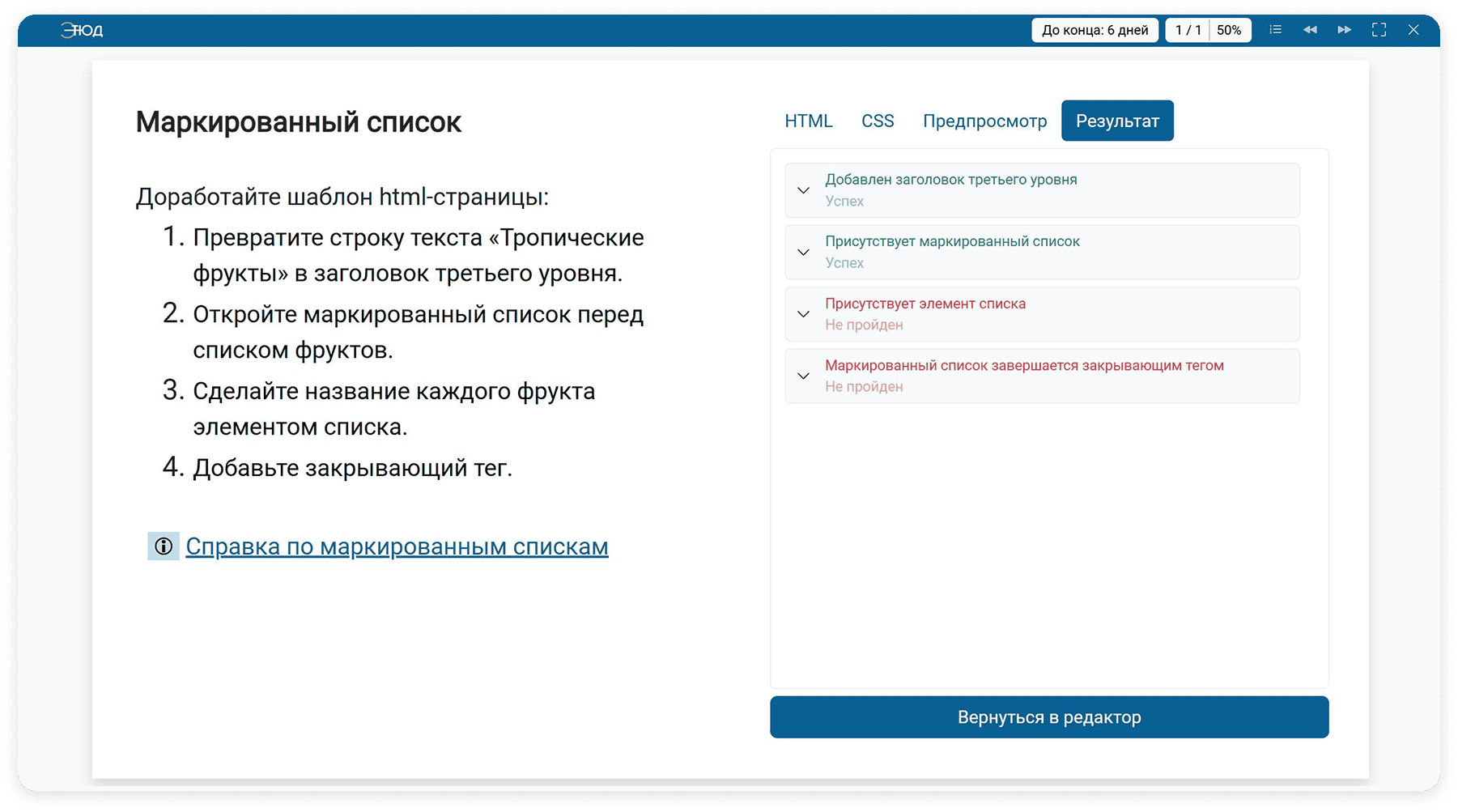Open the "Справка по маркированным спискам" link
The width and height of the screenshot is (1458, 812).
click(397, 546)
